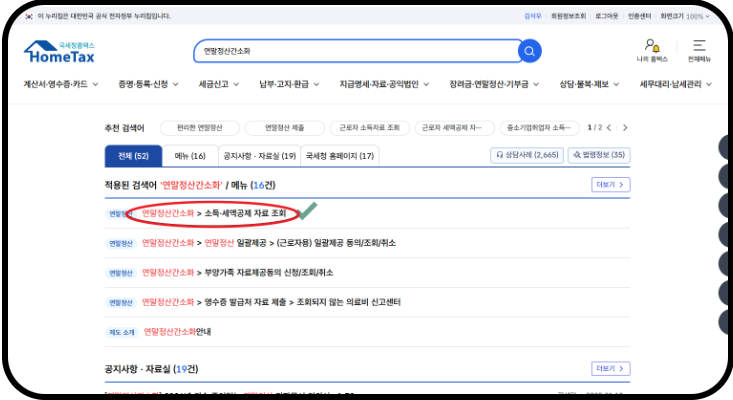733x400 pixels.
Task: Click the blue search magnifier button
Action: click(530, 51)
